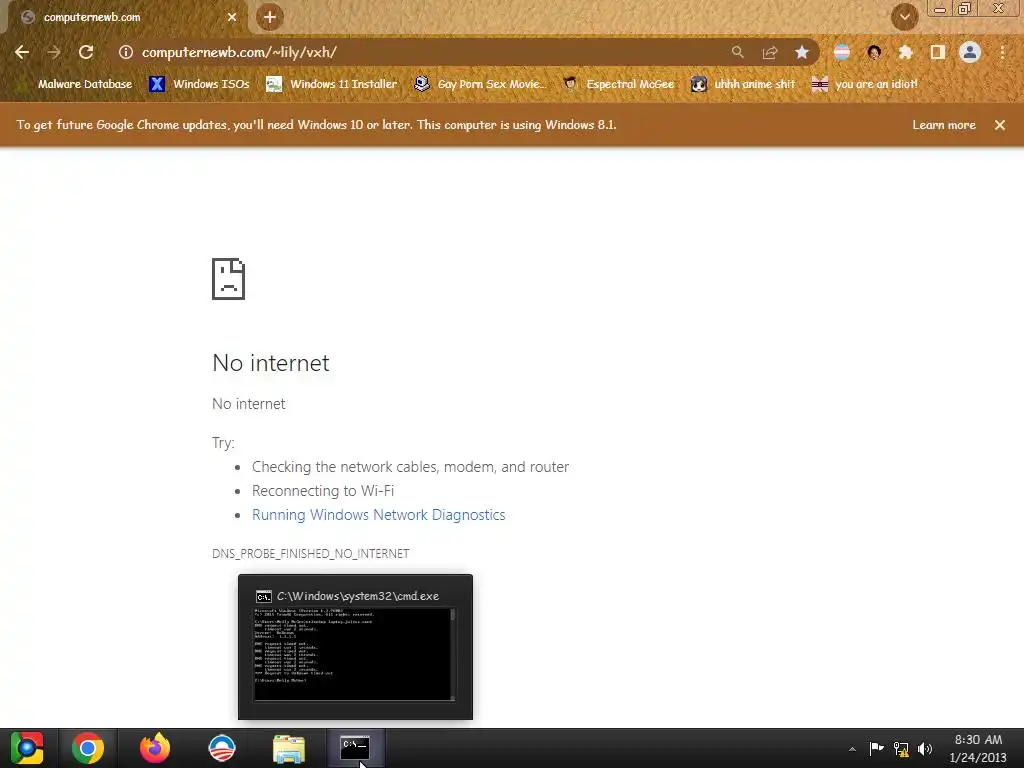The image size is (1024, 768).
Task: Open the network status tray icon
Action: click(x=901, y=749)
